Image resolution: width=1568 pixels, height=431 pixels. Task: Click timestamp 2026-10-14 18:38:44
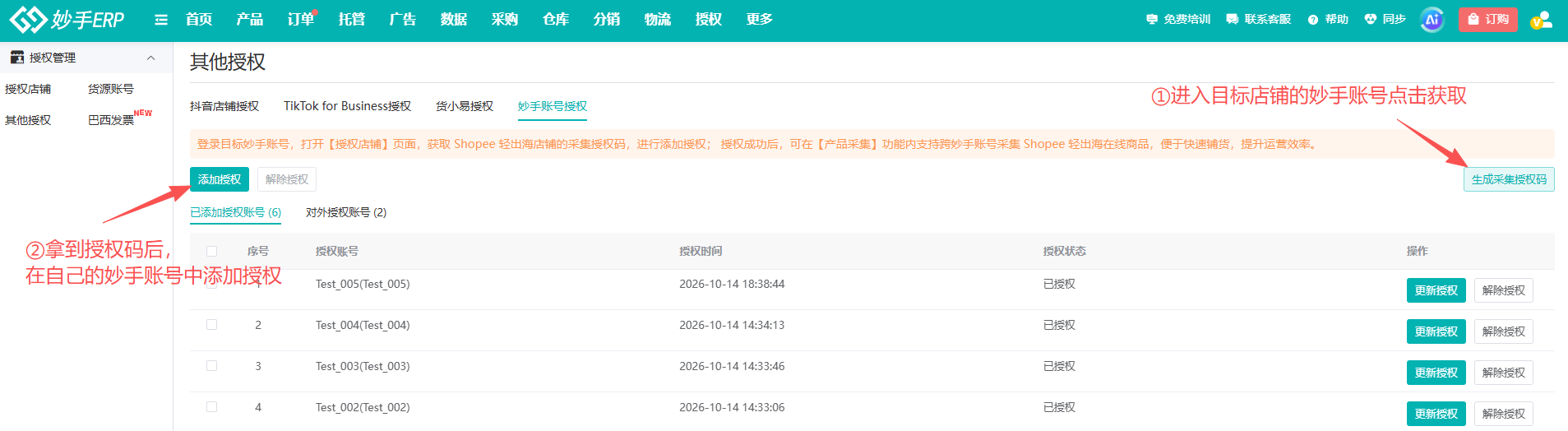tap(732, 284)
